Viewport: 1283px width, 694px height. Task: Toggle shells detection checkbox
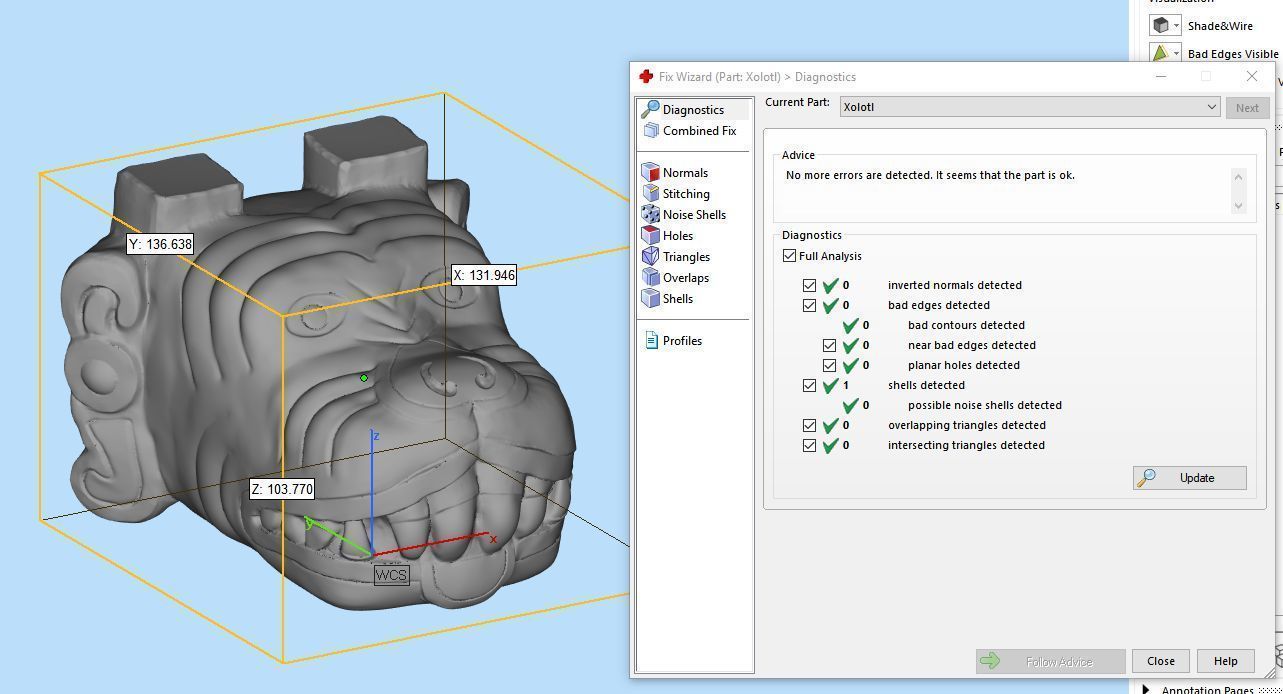[x=810, y=385]
